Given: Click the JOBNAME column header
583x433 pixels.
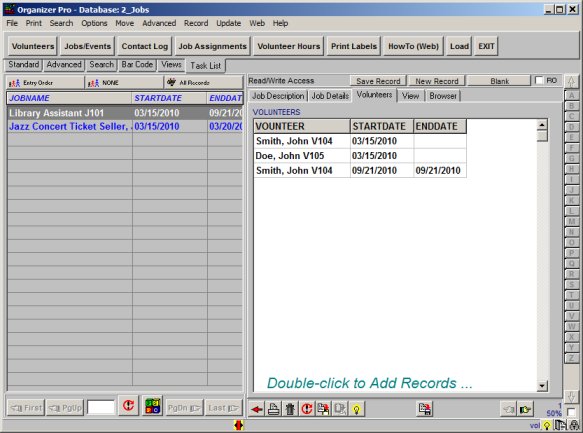Looking at the screenshot, I should coord(70,98).
